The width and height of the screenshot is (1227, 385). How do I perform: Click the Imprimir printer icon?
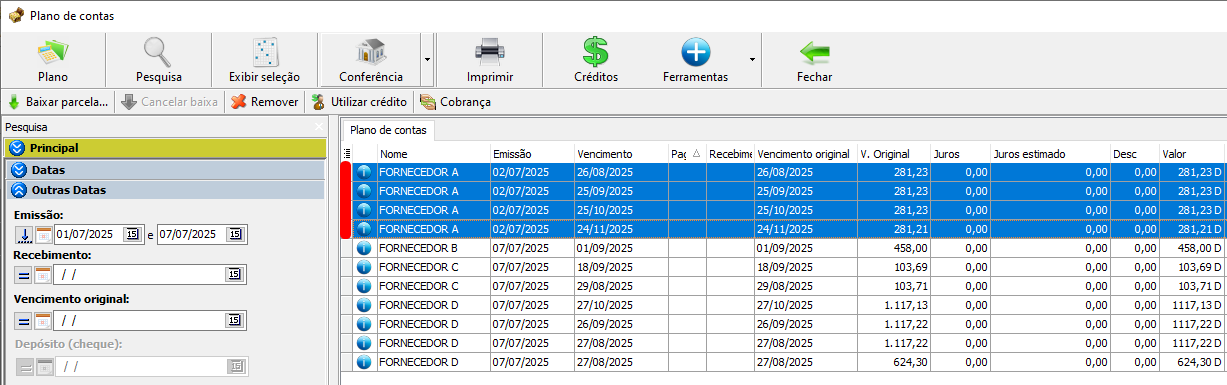tap(490, 52)
